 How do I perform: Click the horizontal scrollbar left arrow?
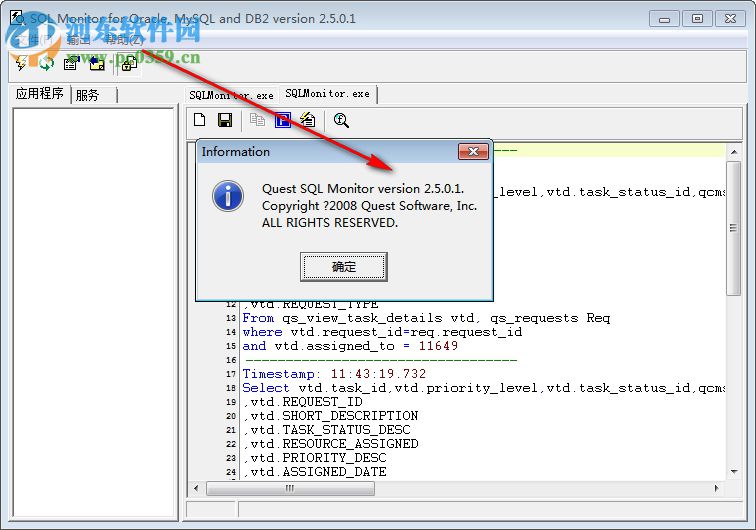click(196, 489)
